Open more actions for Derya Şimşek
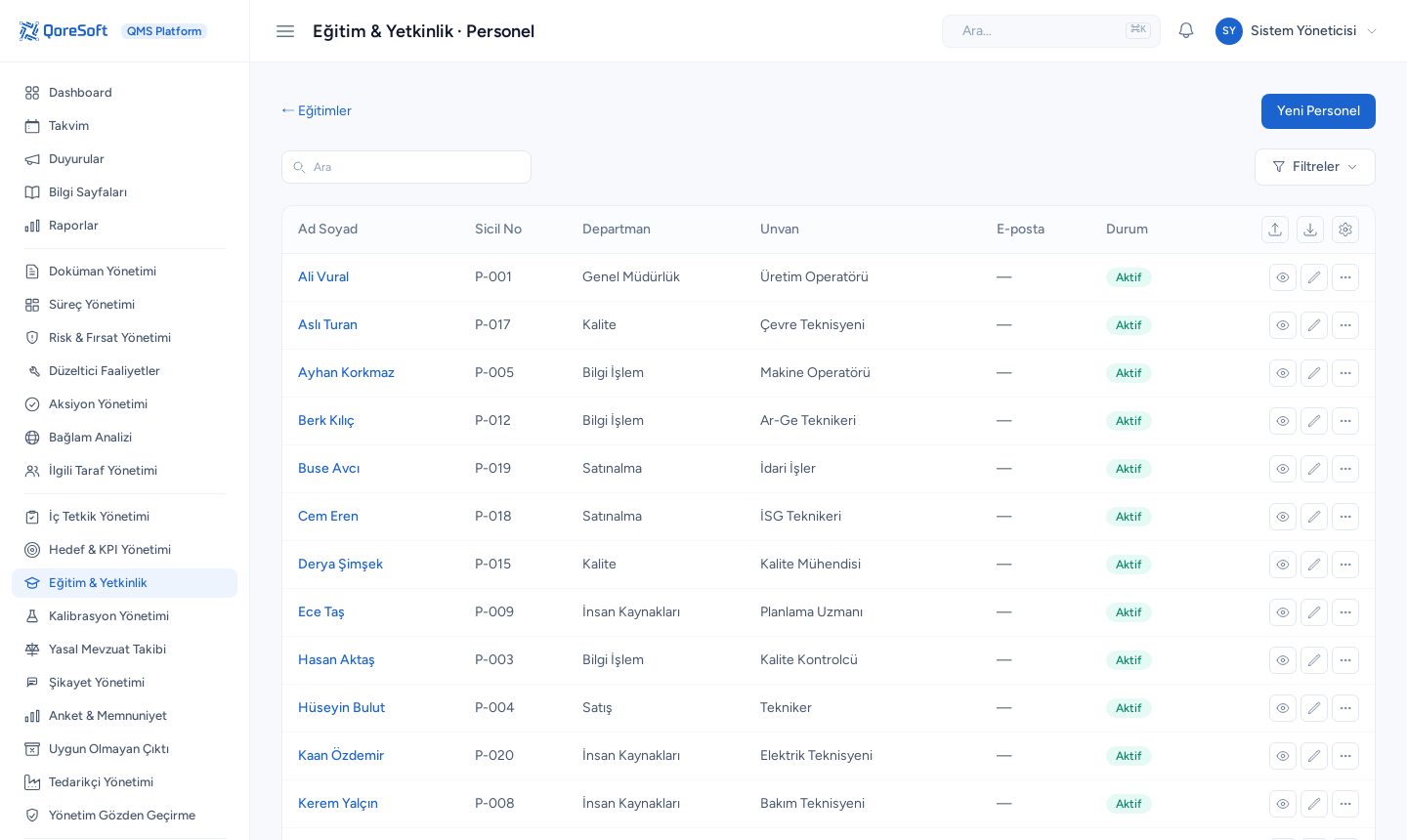The height and width of the screenshot is (840, 1407). point(1345,565)
